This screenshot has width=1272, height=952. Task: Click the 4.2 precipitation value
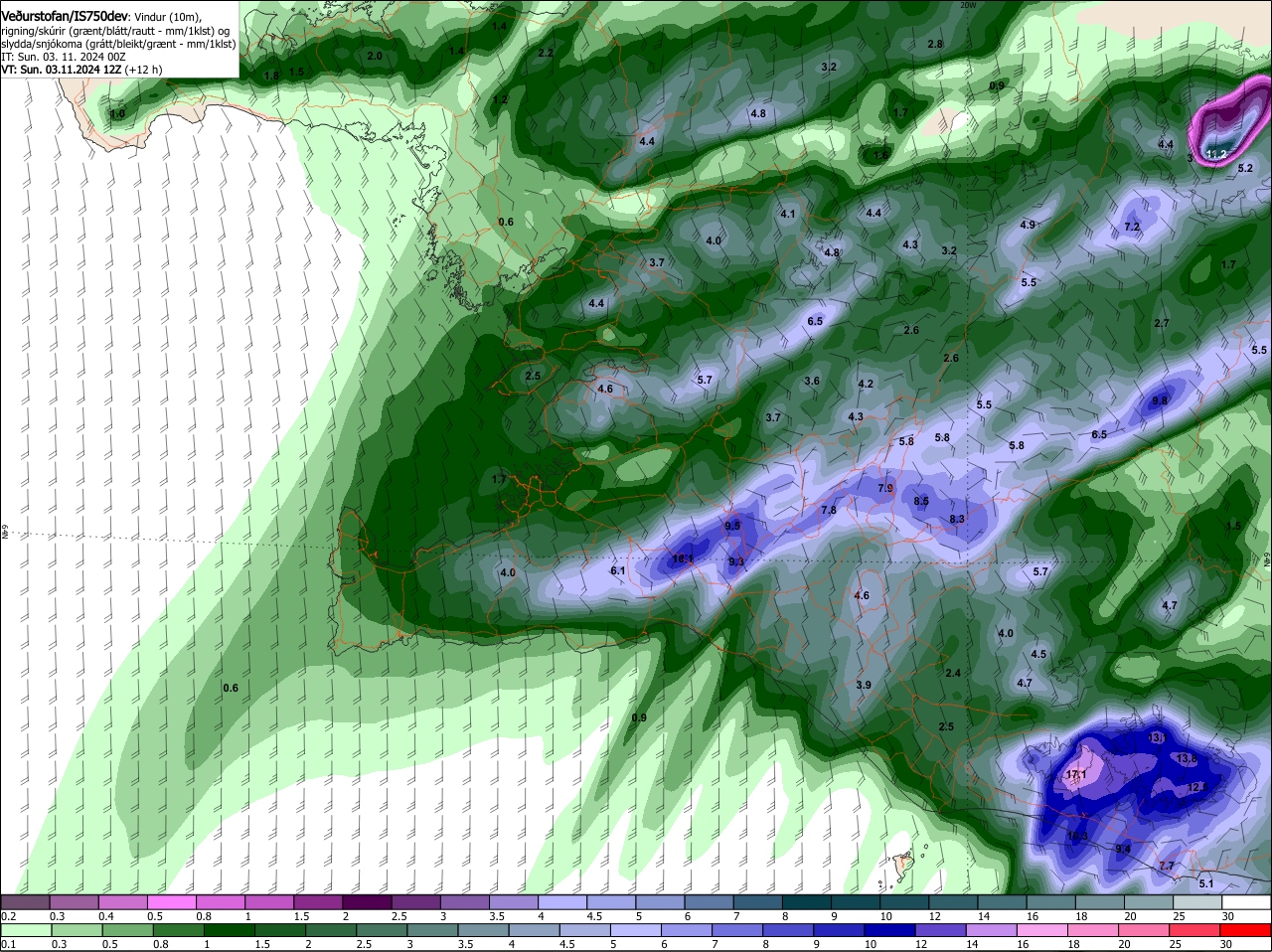[866, 384]
